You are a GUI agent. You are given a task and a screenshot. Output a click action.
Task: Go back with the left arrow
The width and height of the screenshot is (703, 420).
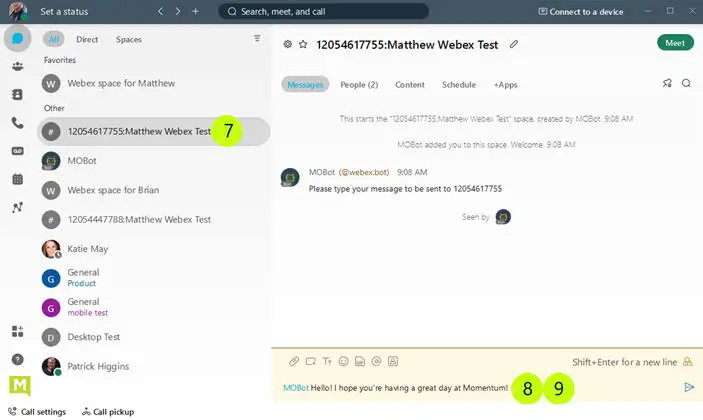(x=161, y=11)
